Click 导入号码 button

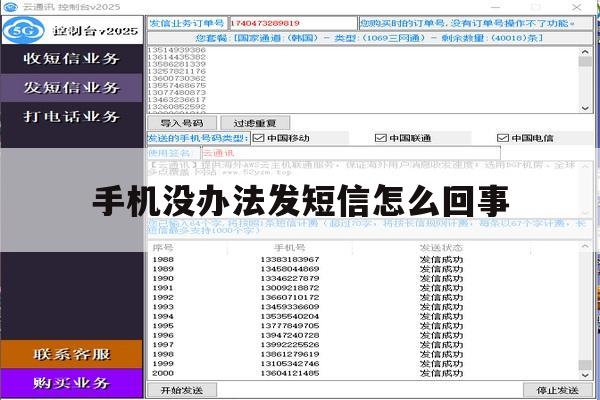(x=182, y=123)
